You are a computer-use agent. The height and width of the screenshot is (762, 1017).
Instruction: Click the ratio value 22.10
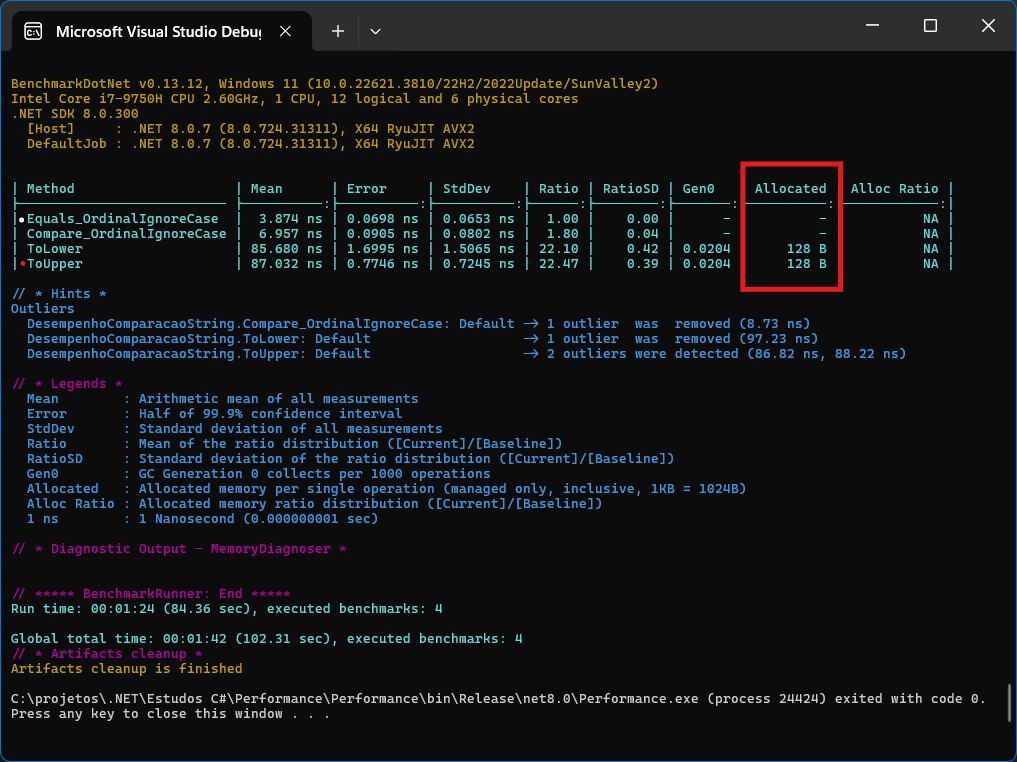click(558, 248)
